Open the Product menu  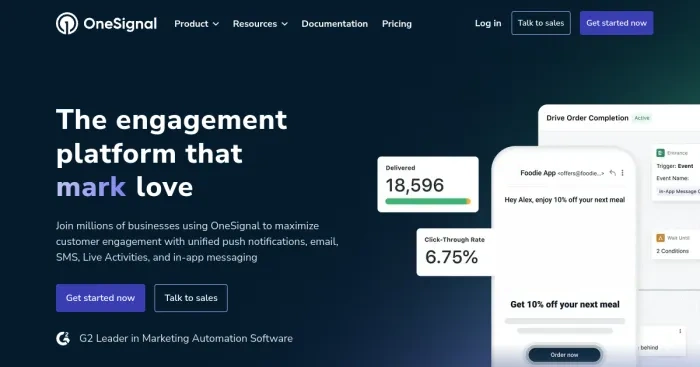196,24
